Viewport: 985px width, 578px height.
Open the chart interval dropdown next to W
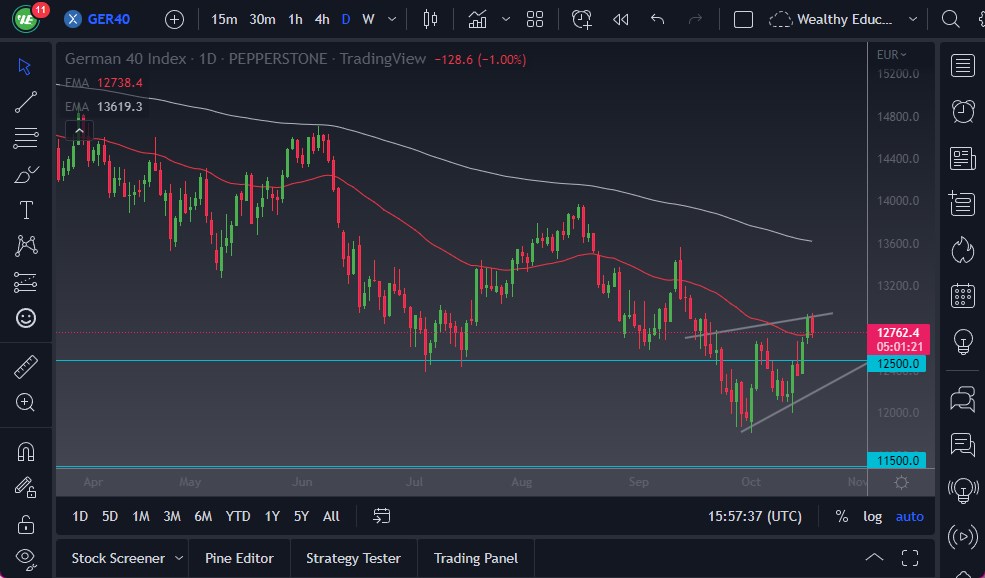[390, 18]
